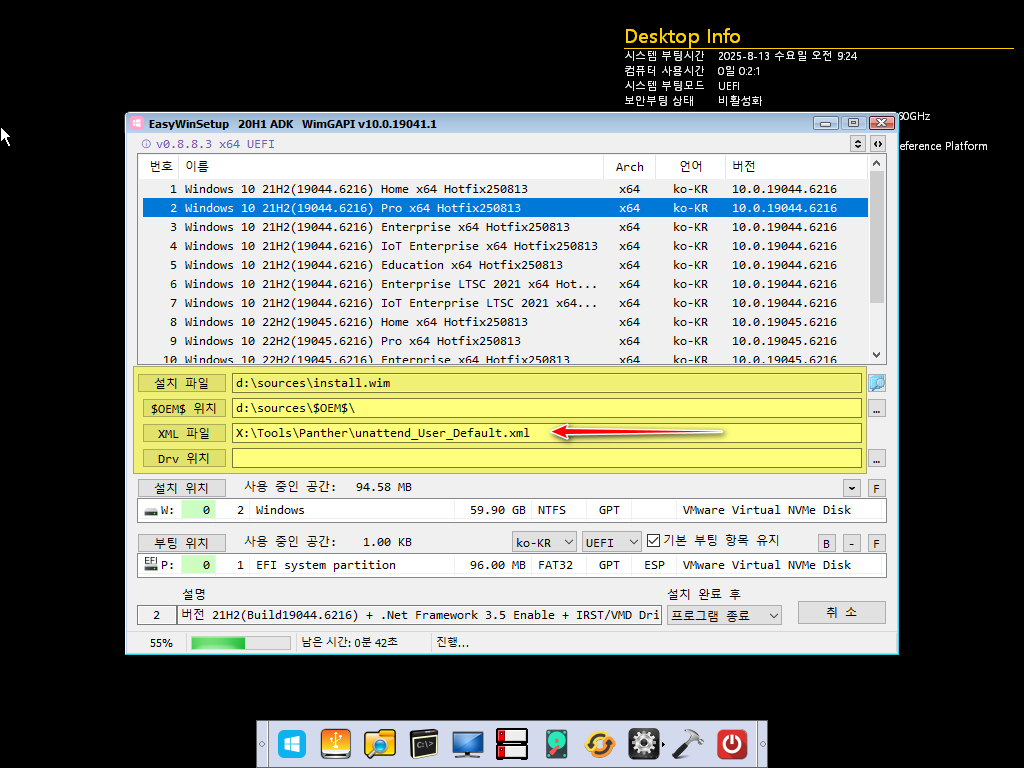1024x768 pixels.
Task: Click the 버전 column header
Action: pyautogui.click(x=796, y=167)
